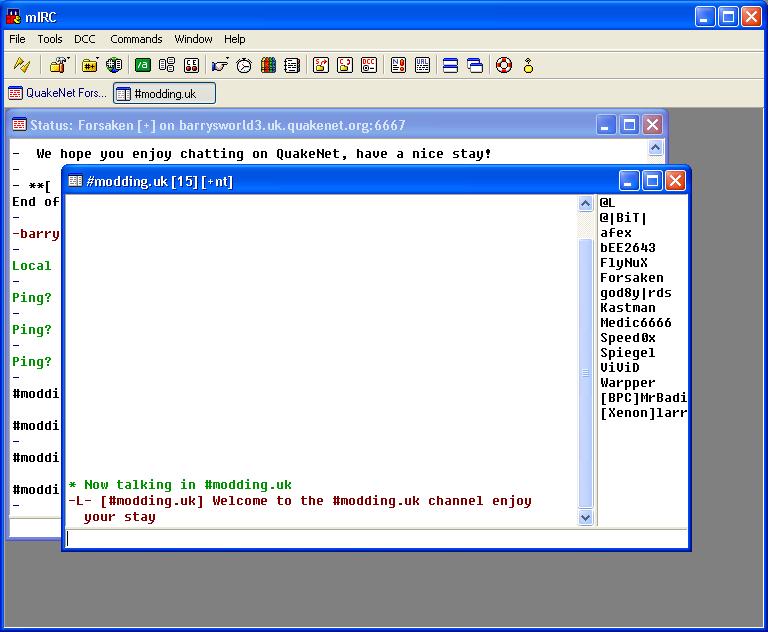
Task: Click the channel scrollbar up arrow
Action: [x=585, y=203]
